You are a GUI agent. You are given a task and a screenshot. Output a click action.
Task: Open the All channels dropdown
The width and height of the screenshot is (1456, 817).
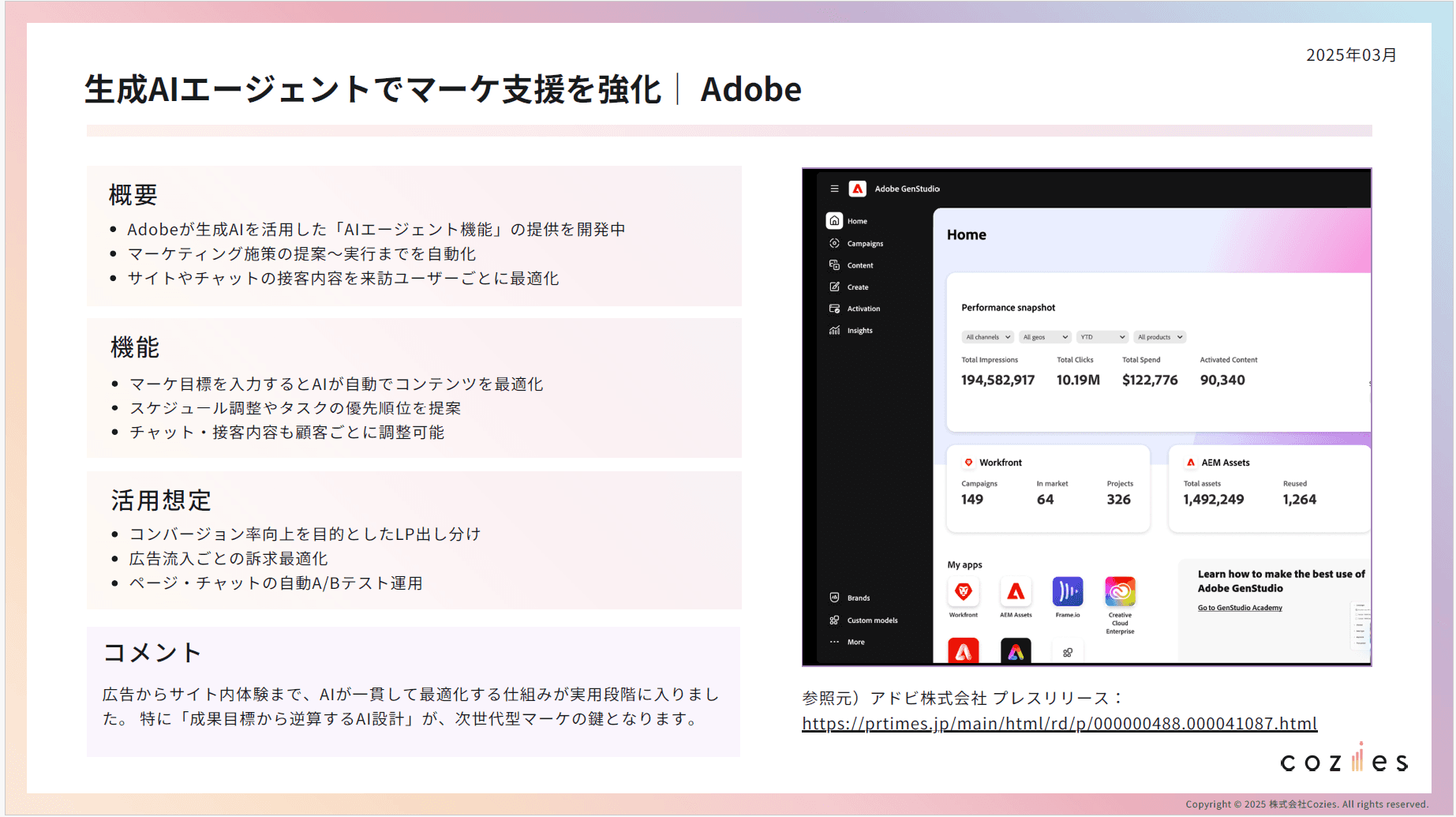coord(988,337)
